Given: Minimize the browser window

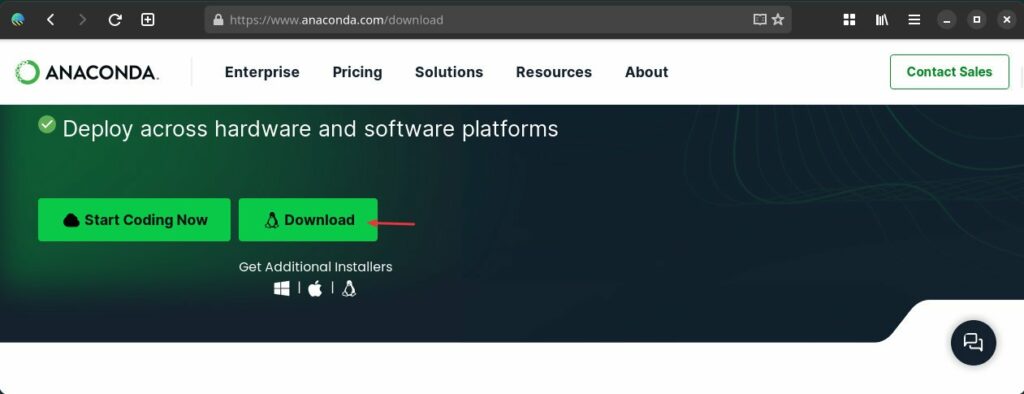Looking at the screenshot, I should pos(946,20).
